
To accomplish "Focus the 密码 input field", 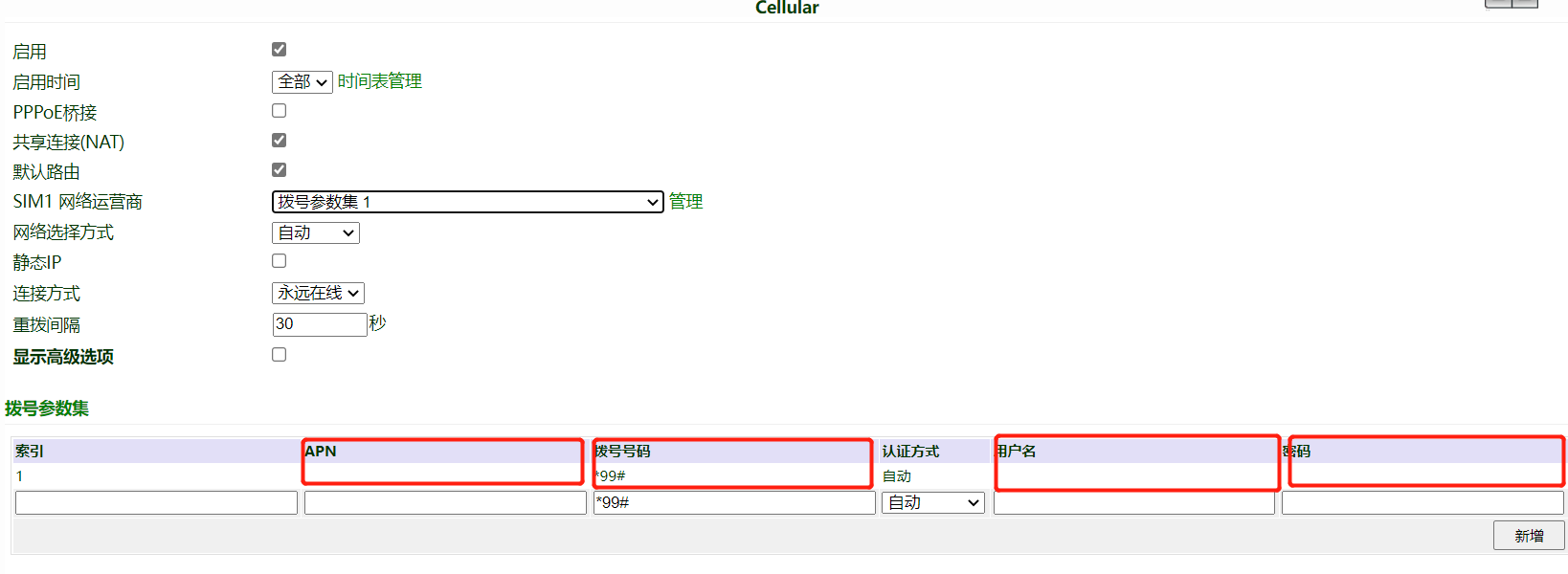I will (x=1422, y=503).
